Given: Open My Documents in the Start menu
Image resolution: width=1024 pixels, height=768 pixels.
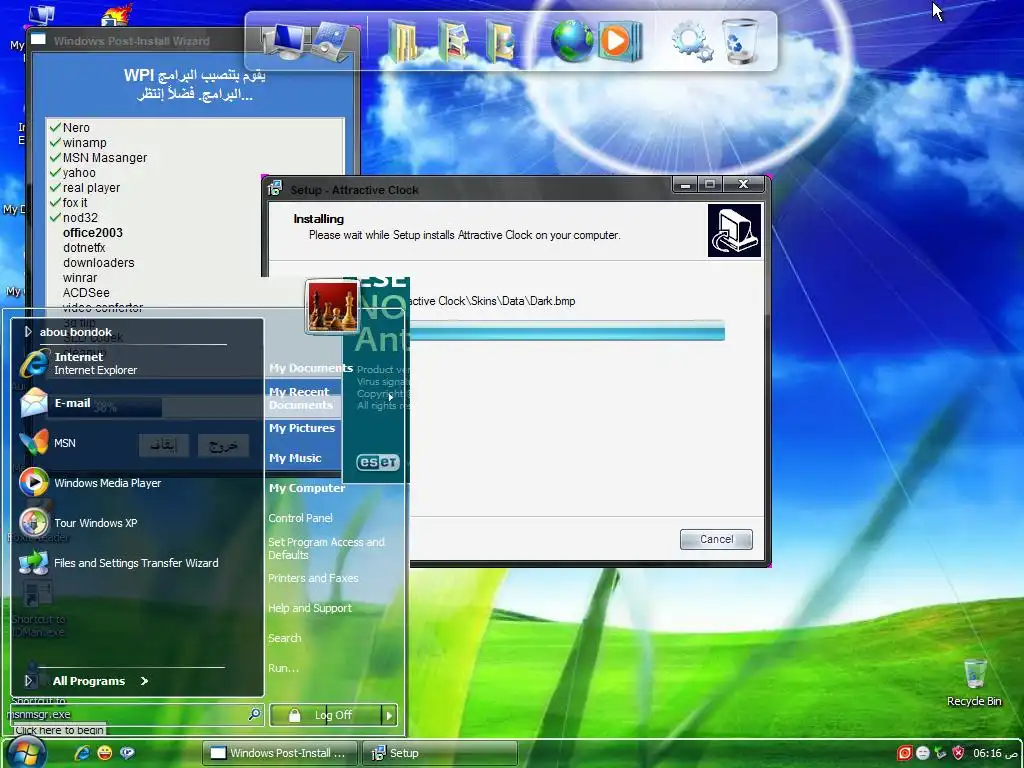Looking at the screenshot, I should [310, 368].
